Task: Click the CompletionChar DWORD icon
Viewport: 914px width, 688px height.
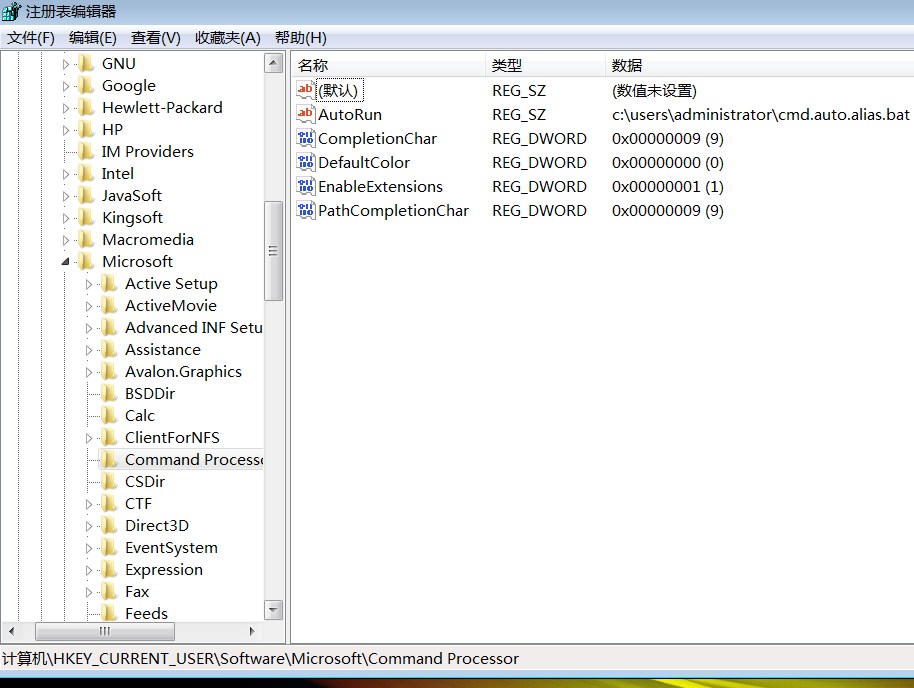Action: [x=306, y=138]
